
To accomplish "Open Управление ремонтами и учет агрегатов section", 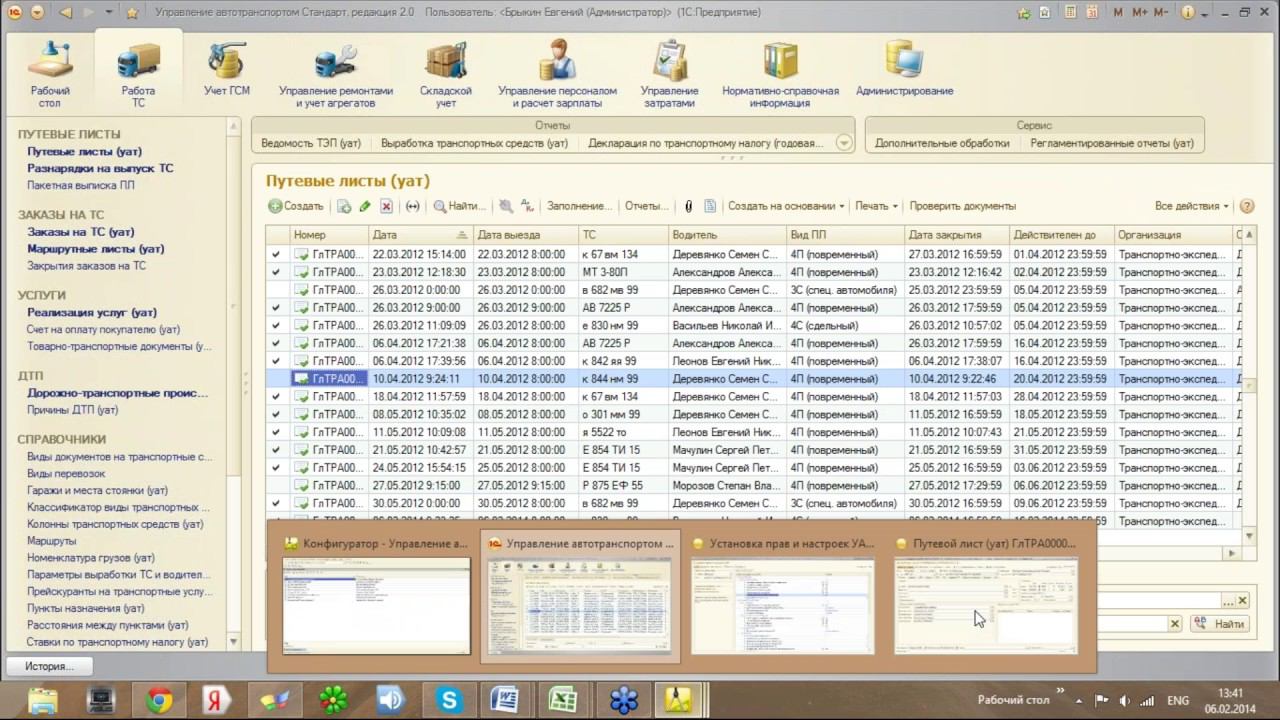I will coord(336,75).
